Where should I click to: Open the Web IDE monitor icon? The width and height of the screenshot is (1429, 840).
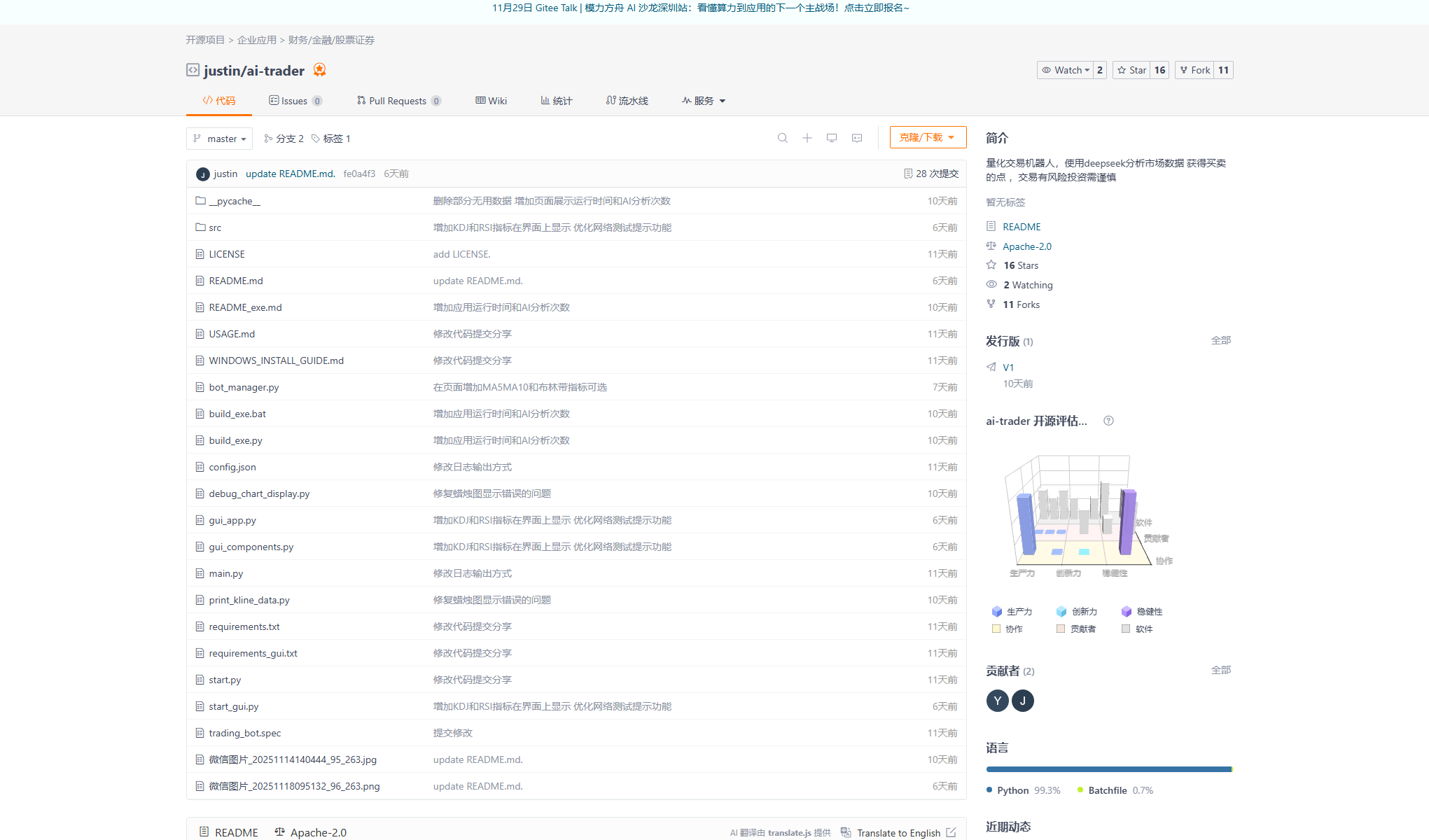click(x=831, y=138)
